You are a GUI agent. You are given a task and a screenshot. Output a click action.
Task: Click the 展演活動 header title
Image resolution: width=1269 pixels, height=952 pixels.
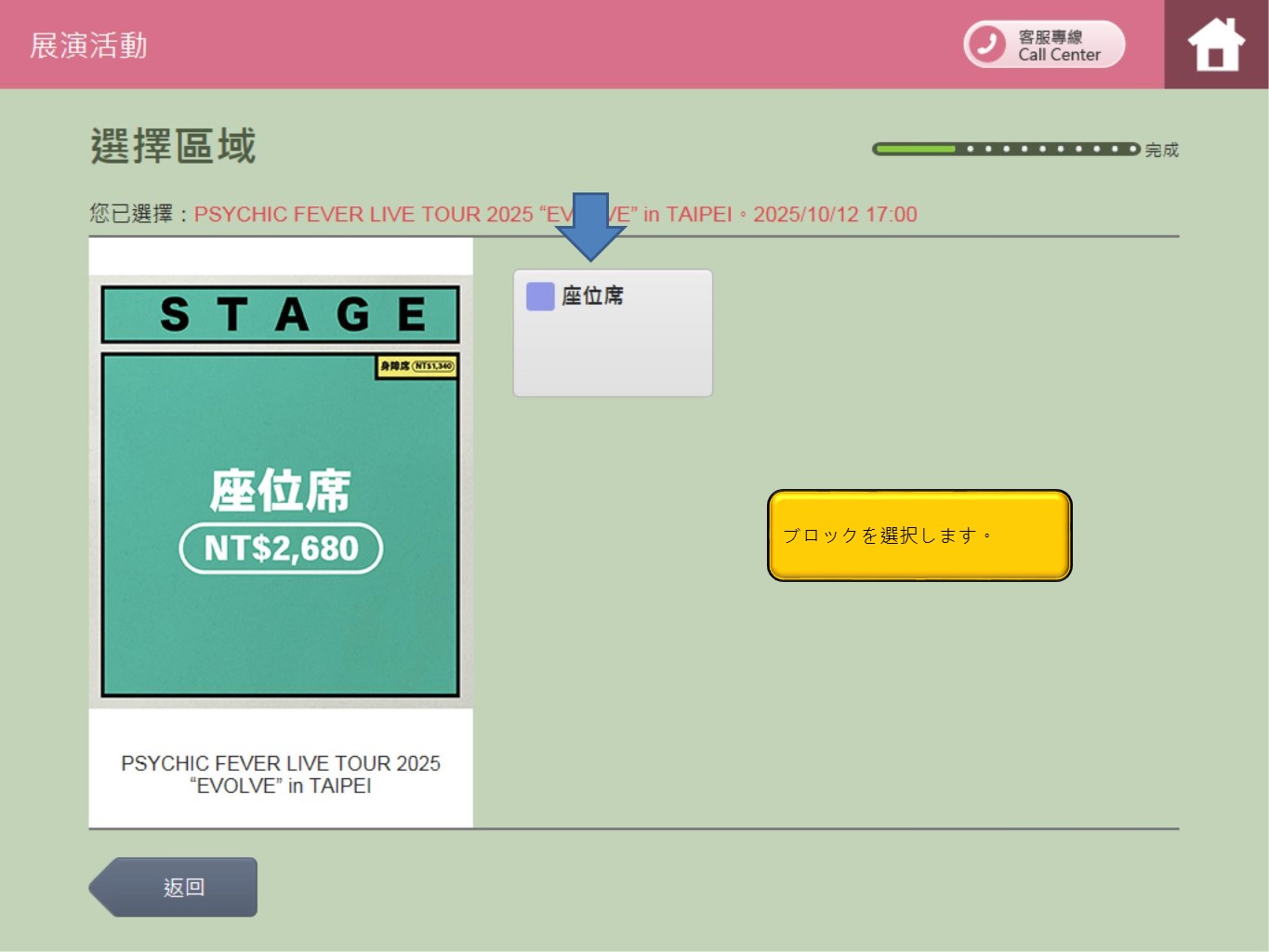point(88,46)
